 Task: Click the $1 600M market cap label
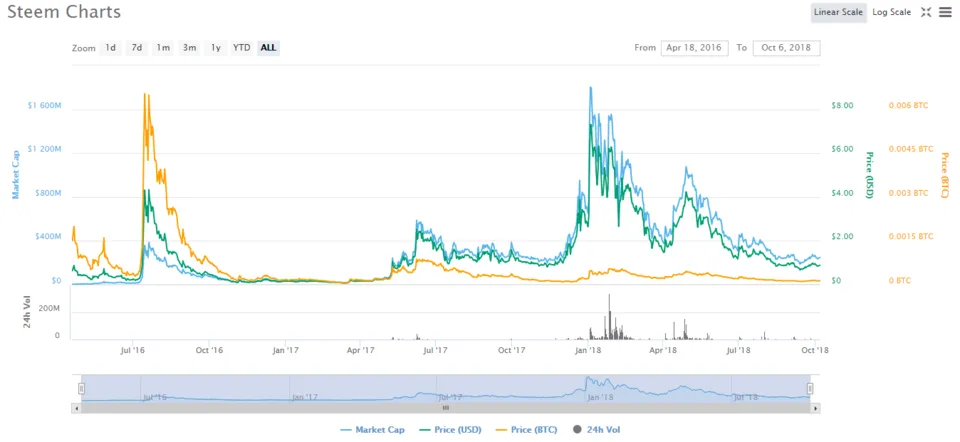point(44,105)
